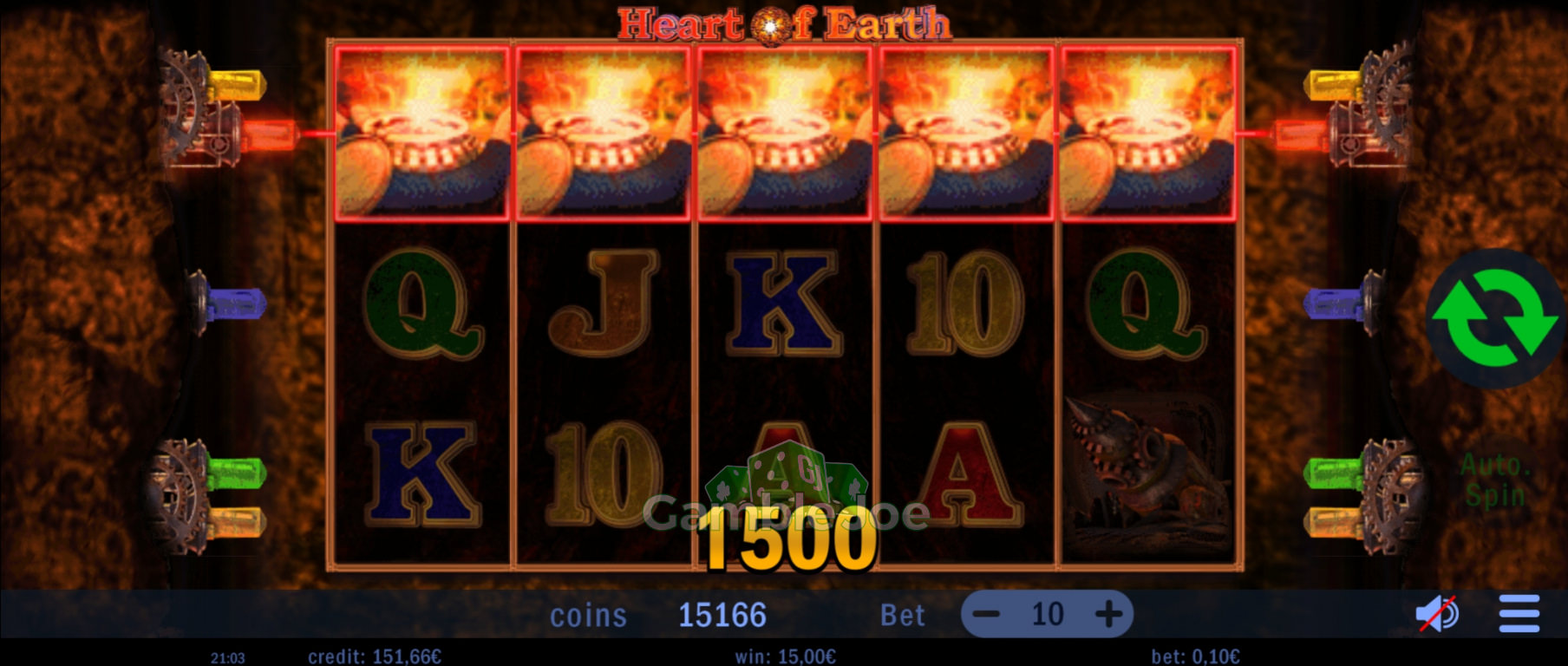Image resolution: width=1568 pixels, height=666 pixels.
Task: Toggle the muted sound speaker icon
Action: click(1437, 615)
